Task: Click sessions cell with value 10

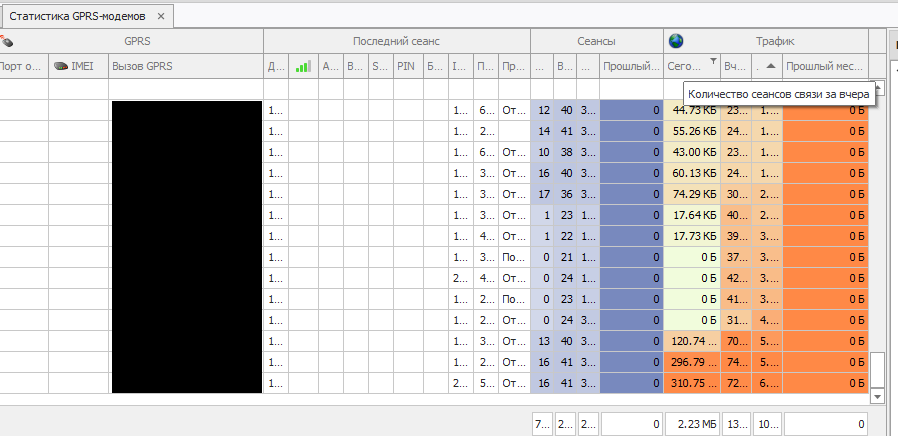Action: [542, 152]
